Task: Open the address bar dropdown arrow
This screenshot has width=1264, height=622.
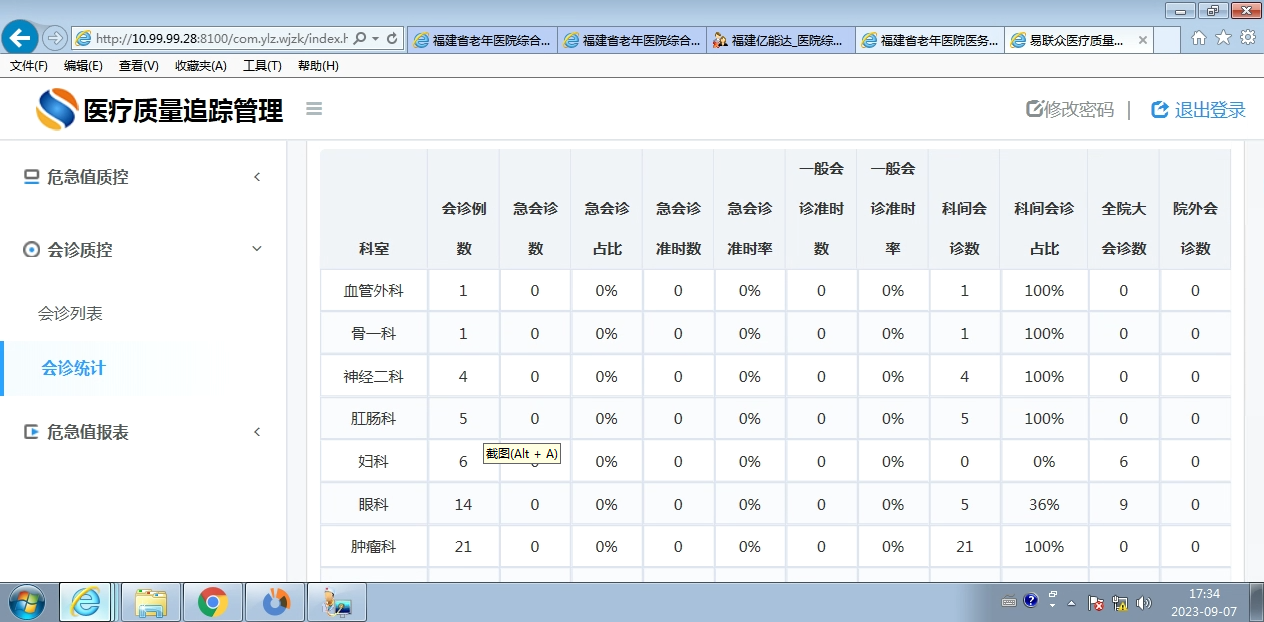Action: (375, 39)
